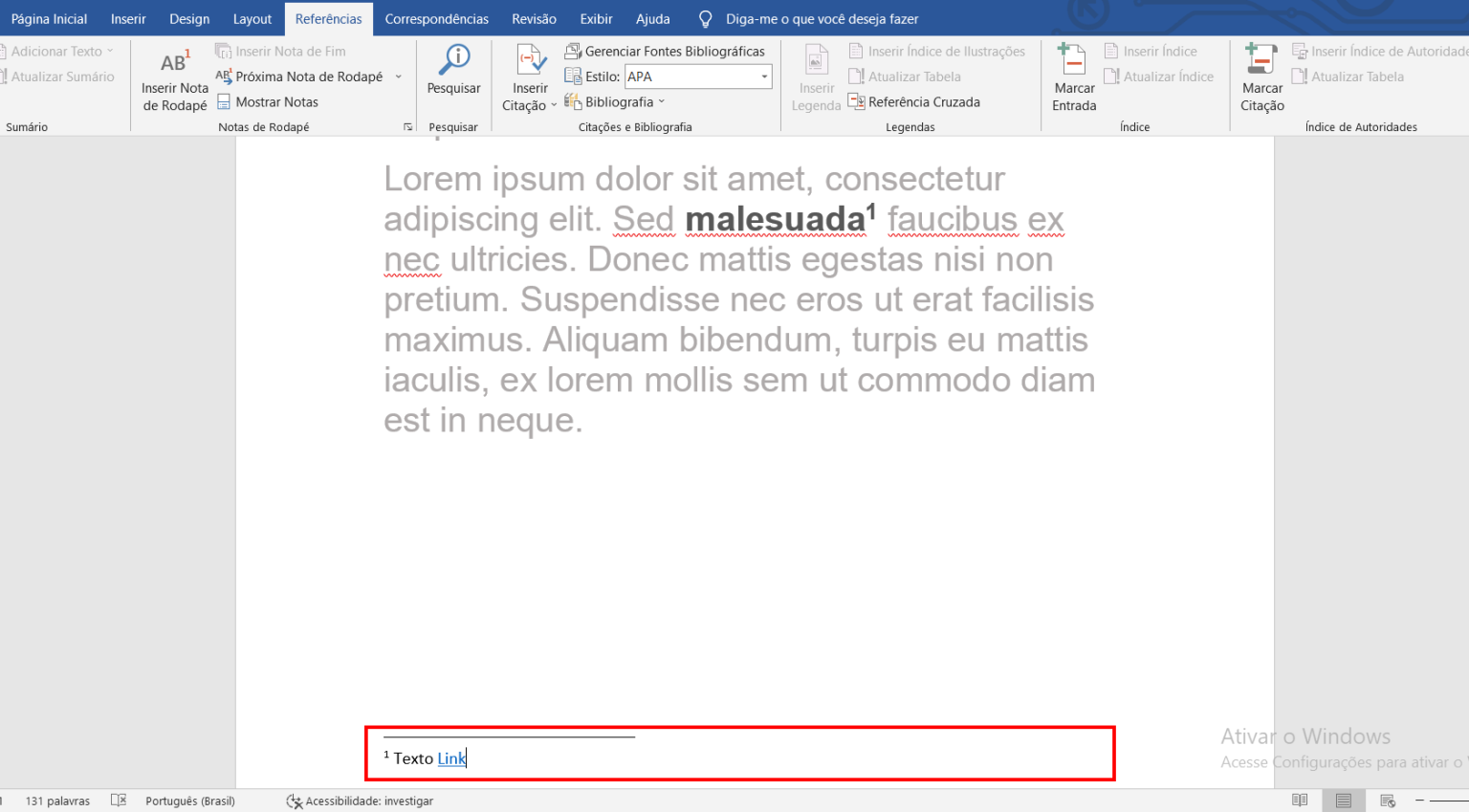Viewport: 1469px width, 812px height.
Task: Open Notas de Rodapé dialog launcher
Action: (x=408, y=127)
